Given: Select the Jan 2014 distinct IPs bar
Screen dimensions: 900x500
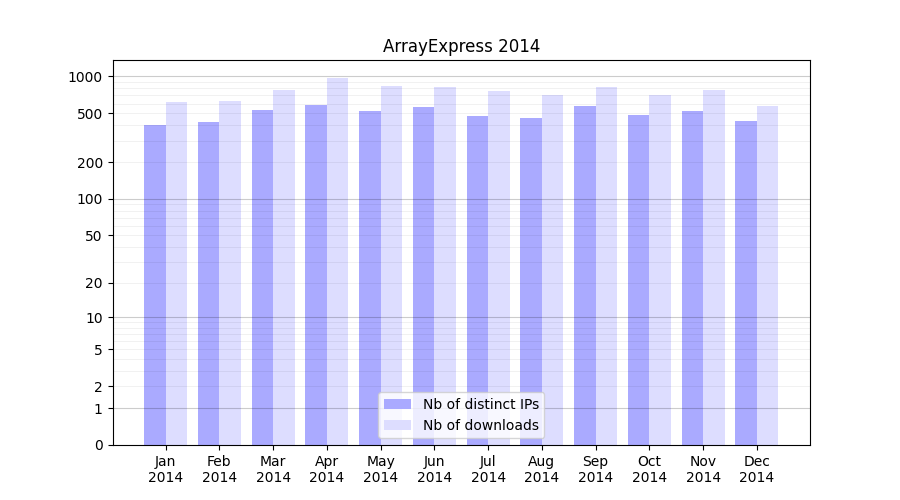Looking at the screenshot, I should [x=155, y=285].
